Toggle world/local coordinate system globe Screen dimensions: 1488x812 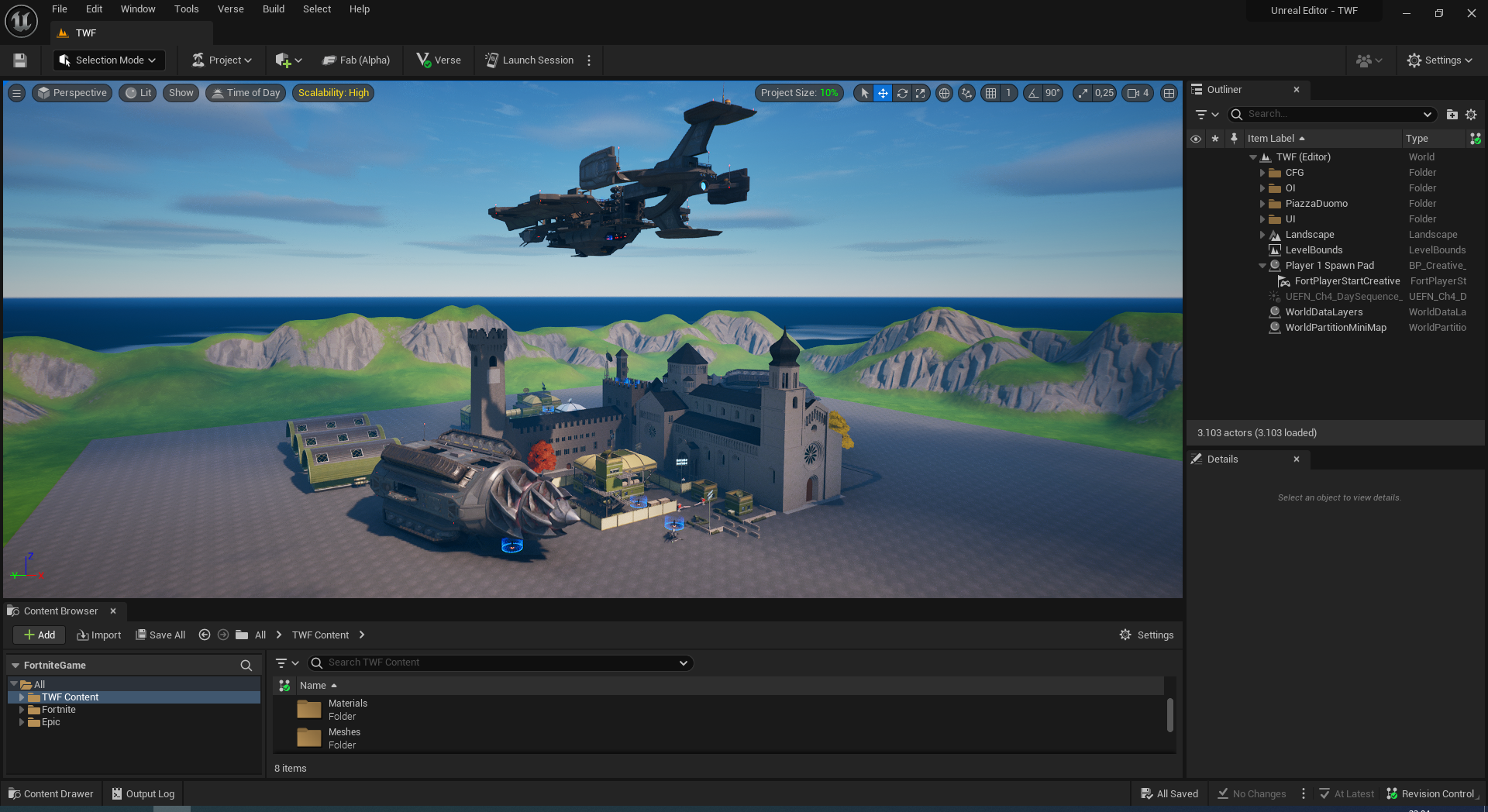[x=944, y=93]
